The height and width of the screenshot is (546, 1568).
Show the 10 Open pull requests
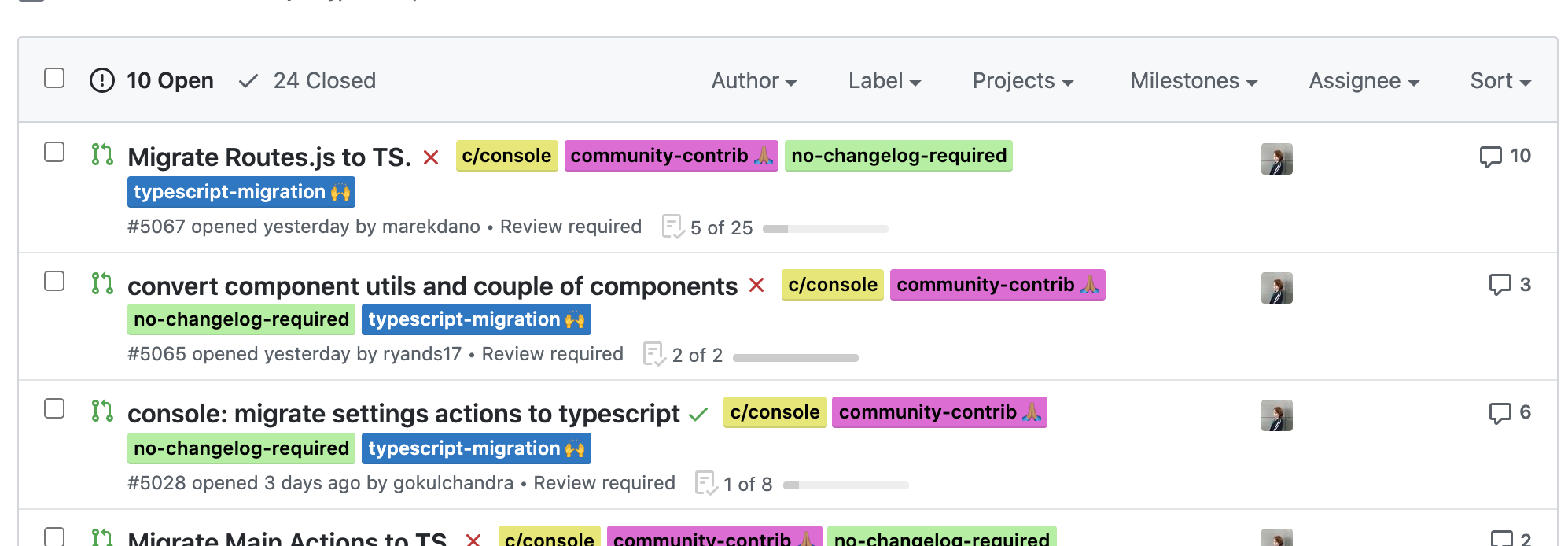153,81
